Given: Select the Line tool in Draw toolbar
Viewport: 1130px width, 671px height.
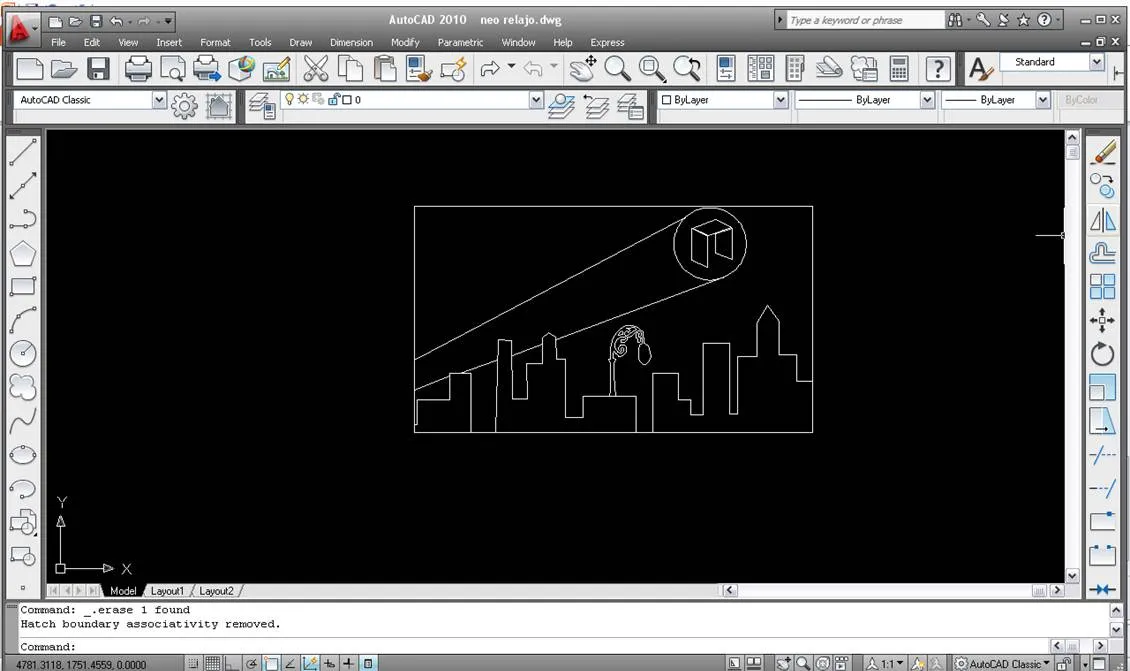Looking at the screenshot, I should click(x=22, y=152).
